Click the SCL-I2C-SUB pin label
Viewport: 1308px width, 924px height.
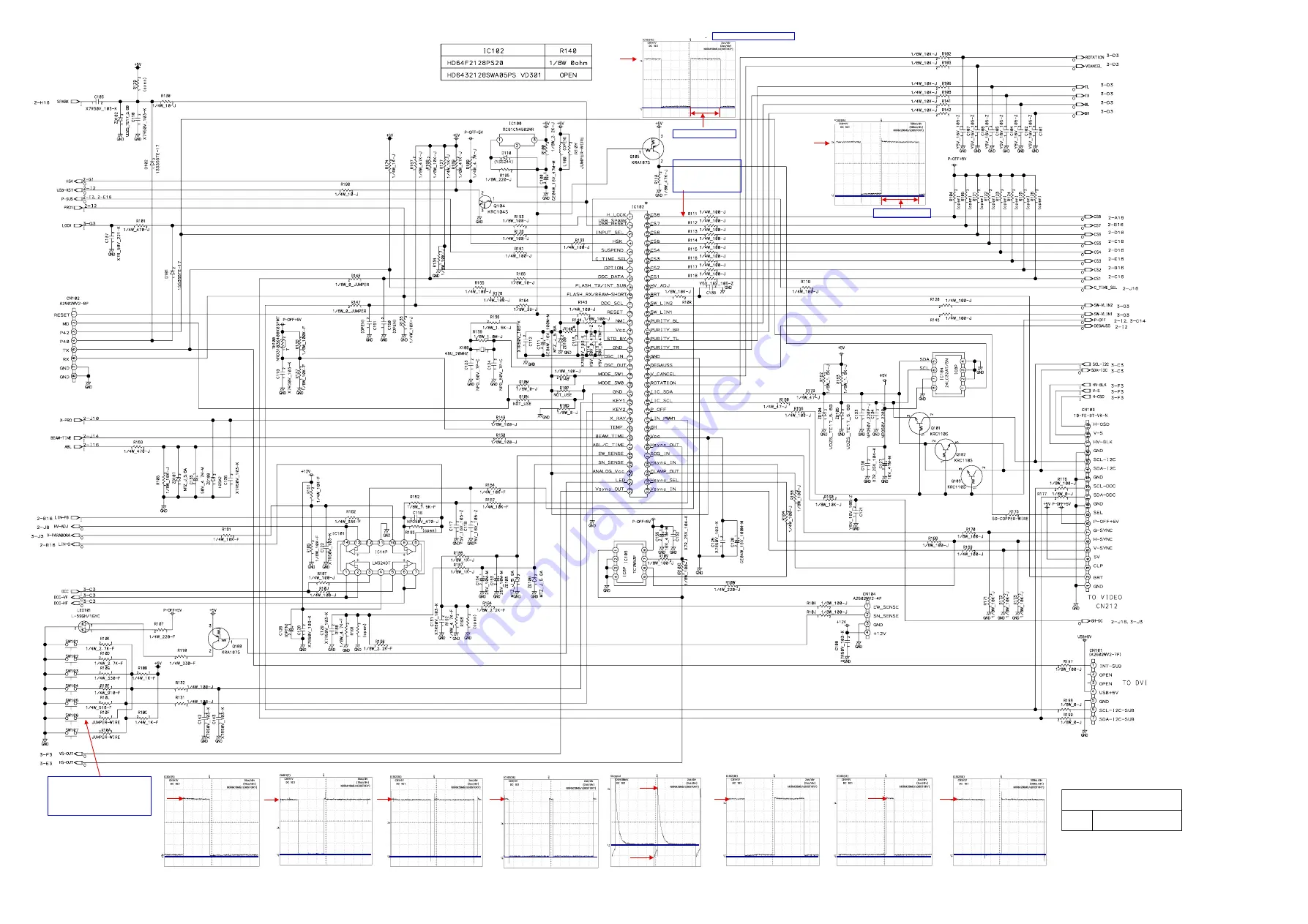(1116, 710)
